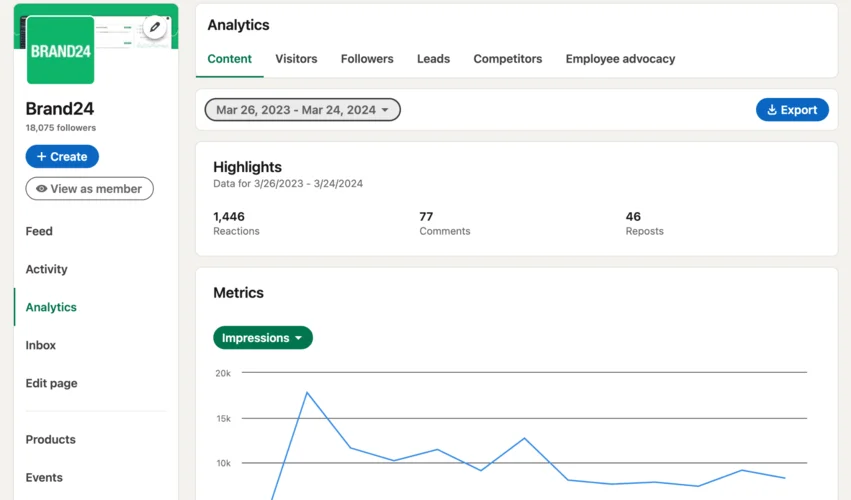Switch to the Content tab

(230, 59)
